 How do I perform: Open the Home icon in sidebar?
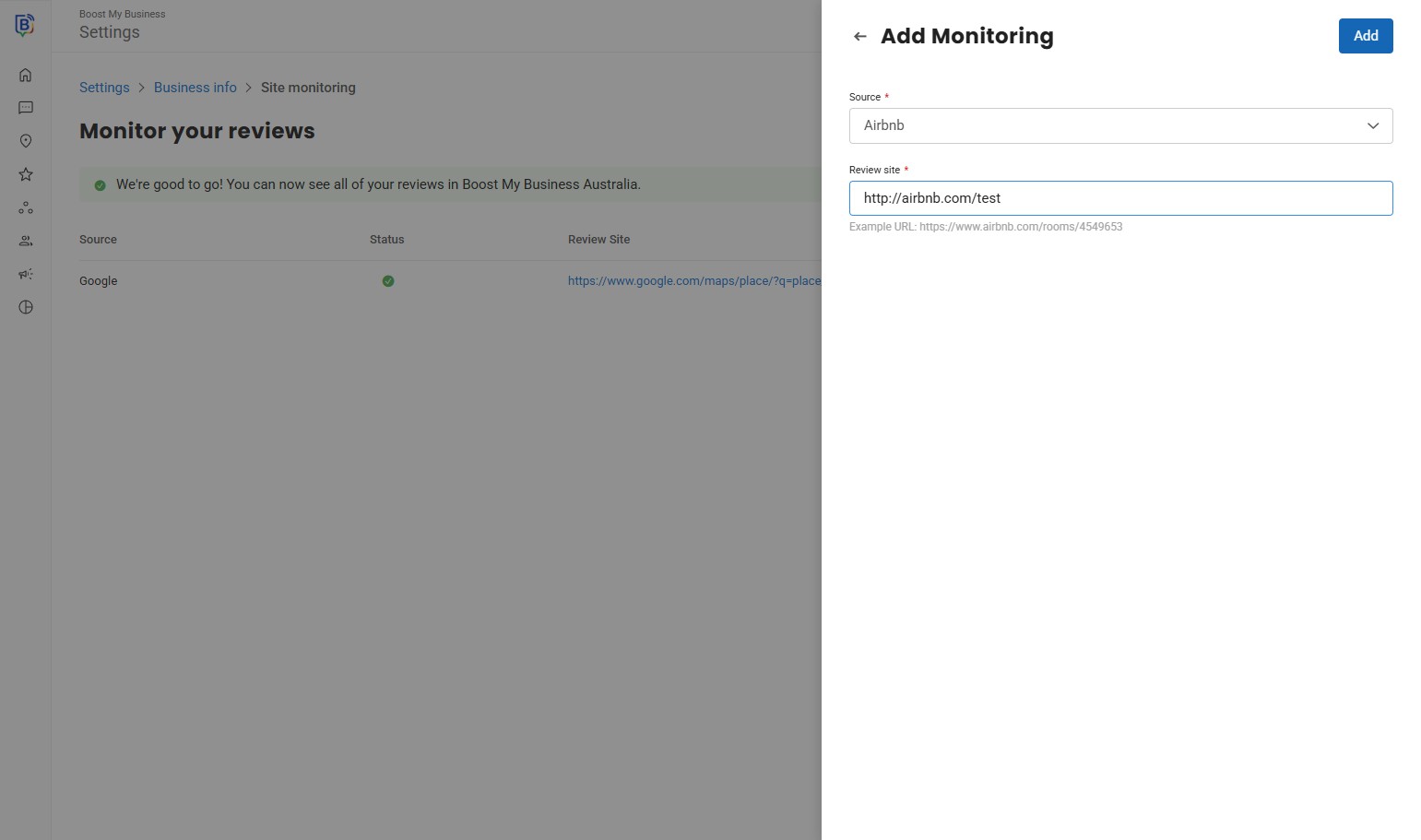26,75
